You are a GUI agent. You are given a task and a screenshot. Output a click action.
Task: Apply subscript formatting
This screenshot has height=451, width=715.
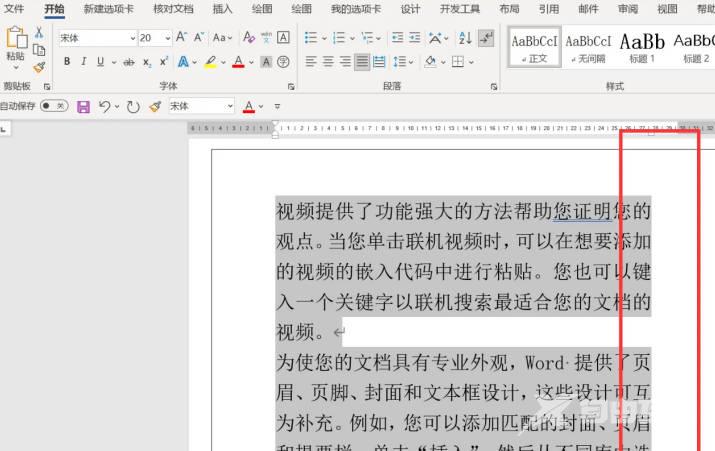147,62
